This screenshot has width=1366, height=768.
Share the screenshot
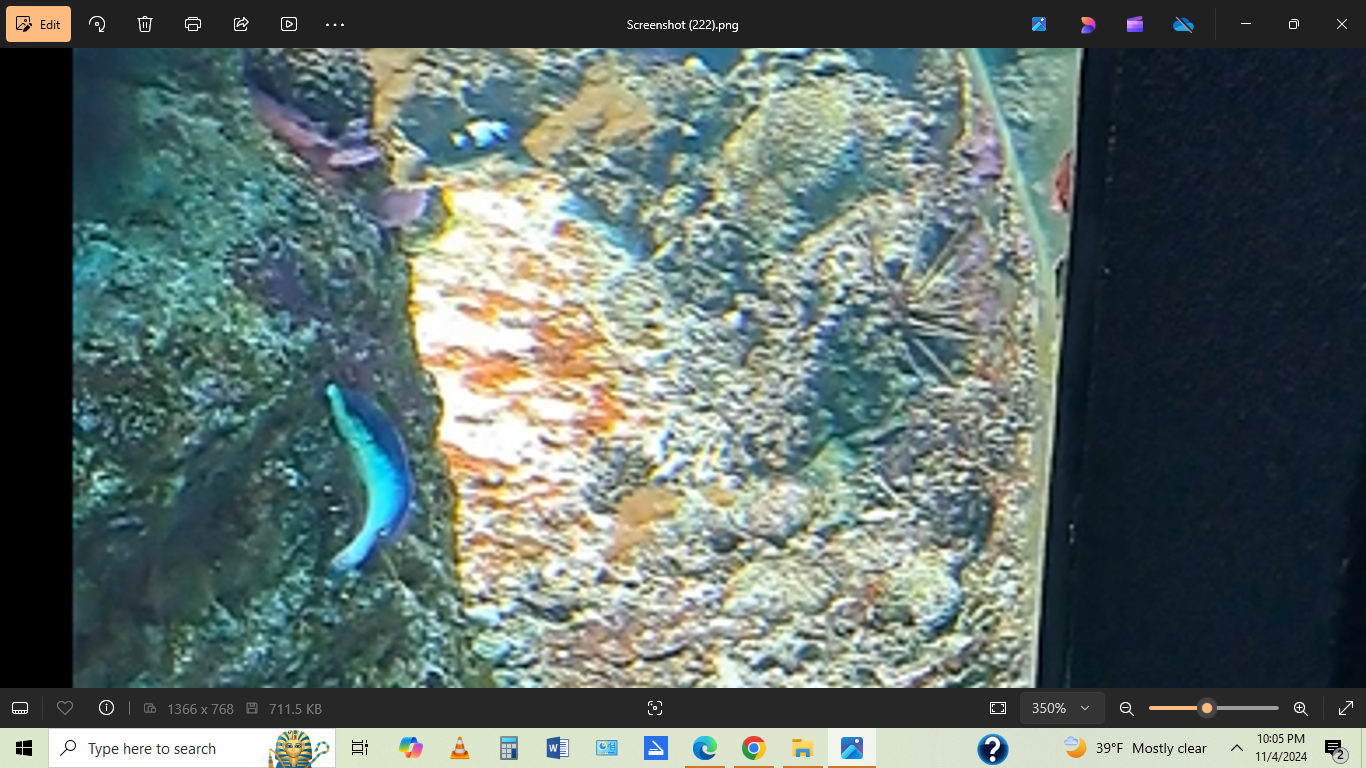coord(240,24)
